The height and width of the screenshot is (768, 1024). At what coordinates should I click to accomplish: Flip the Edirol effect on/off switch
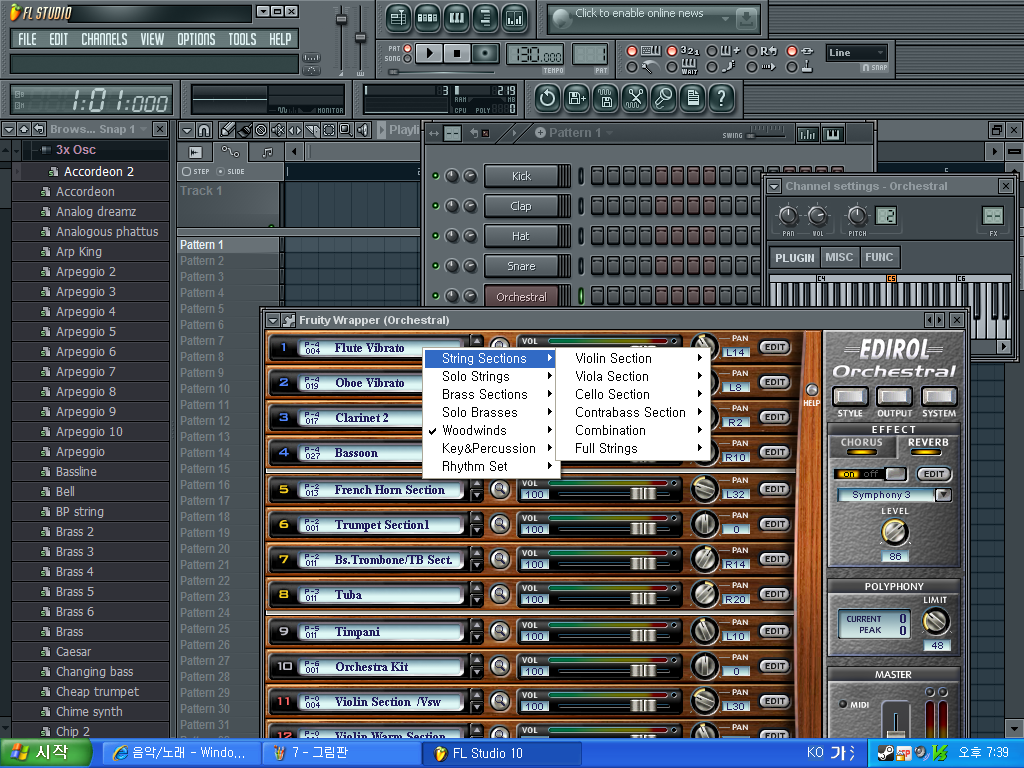(x=871, y=474)
